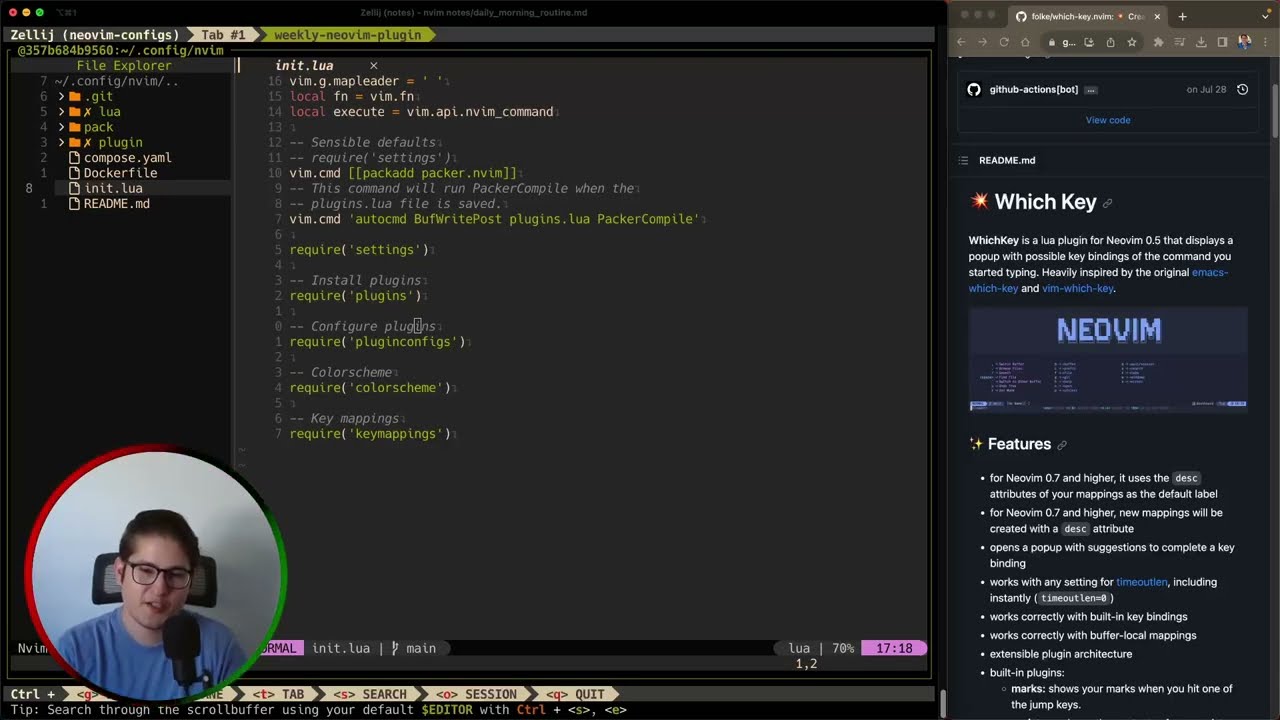Toggle the browser side panel icon

coord(1222,42)
